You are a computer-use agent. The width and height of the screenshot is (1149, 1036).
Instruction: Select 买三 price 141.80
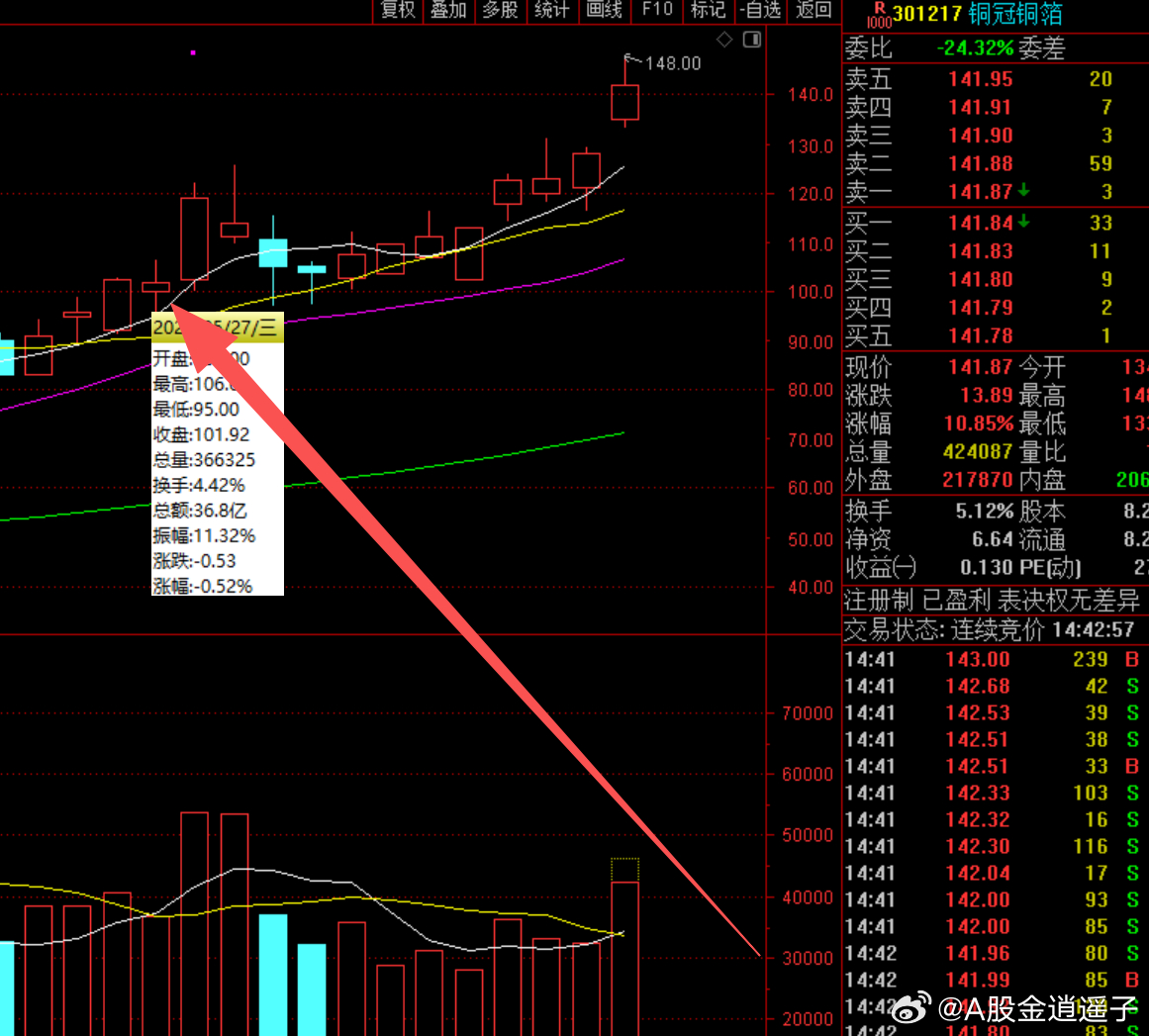[981, 279]
